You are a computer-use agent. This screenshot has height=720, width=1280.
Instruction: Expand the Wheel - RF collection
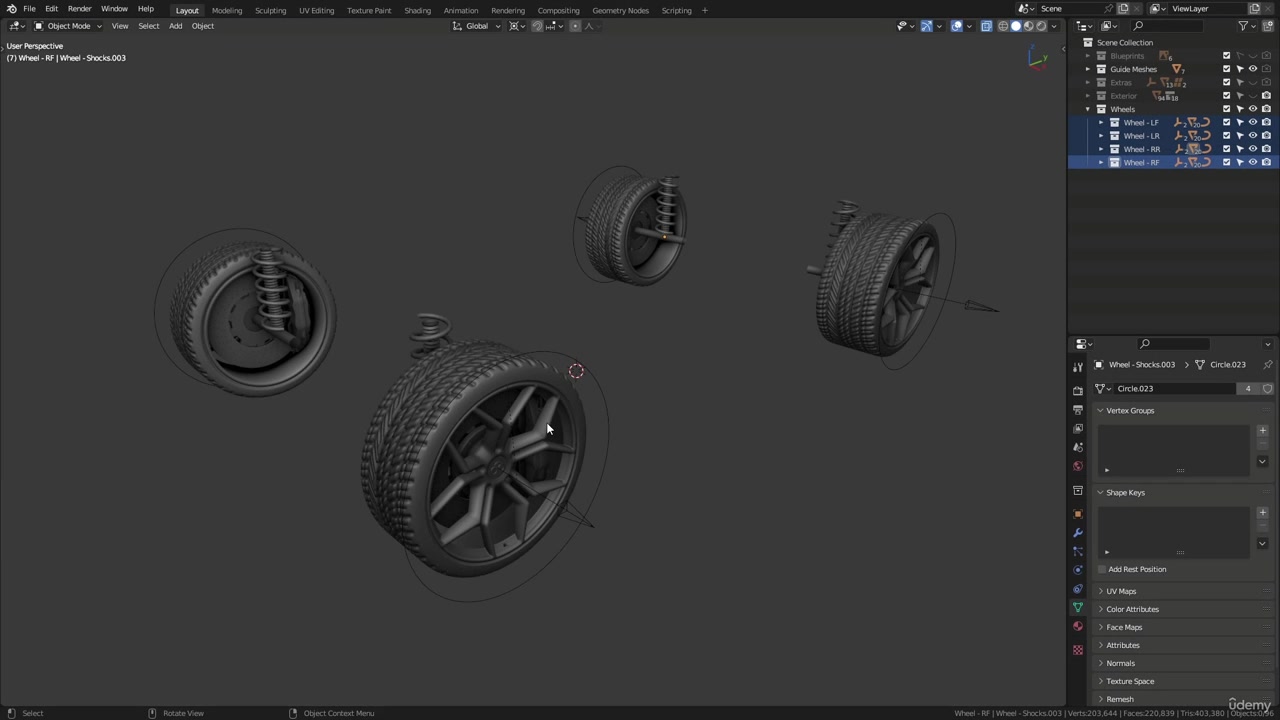click(1101, 162)
